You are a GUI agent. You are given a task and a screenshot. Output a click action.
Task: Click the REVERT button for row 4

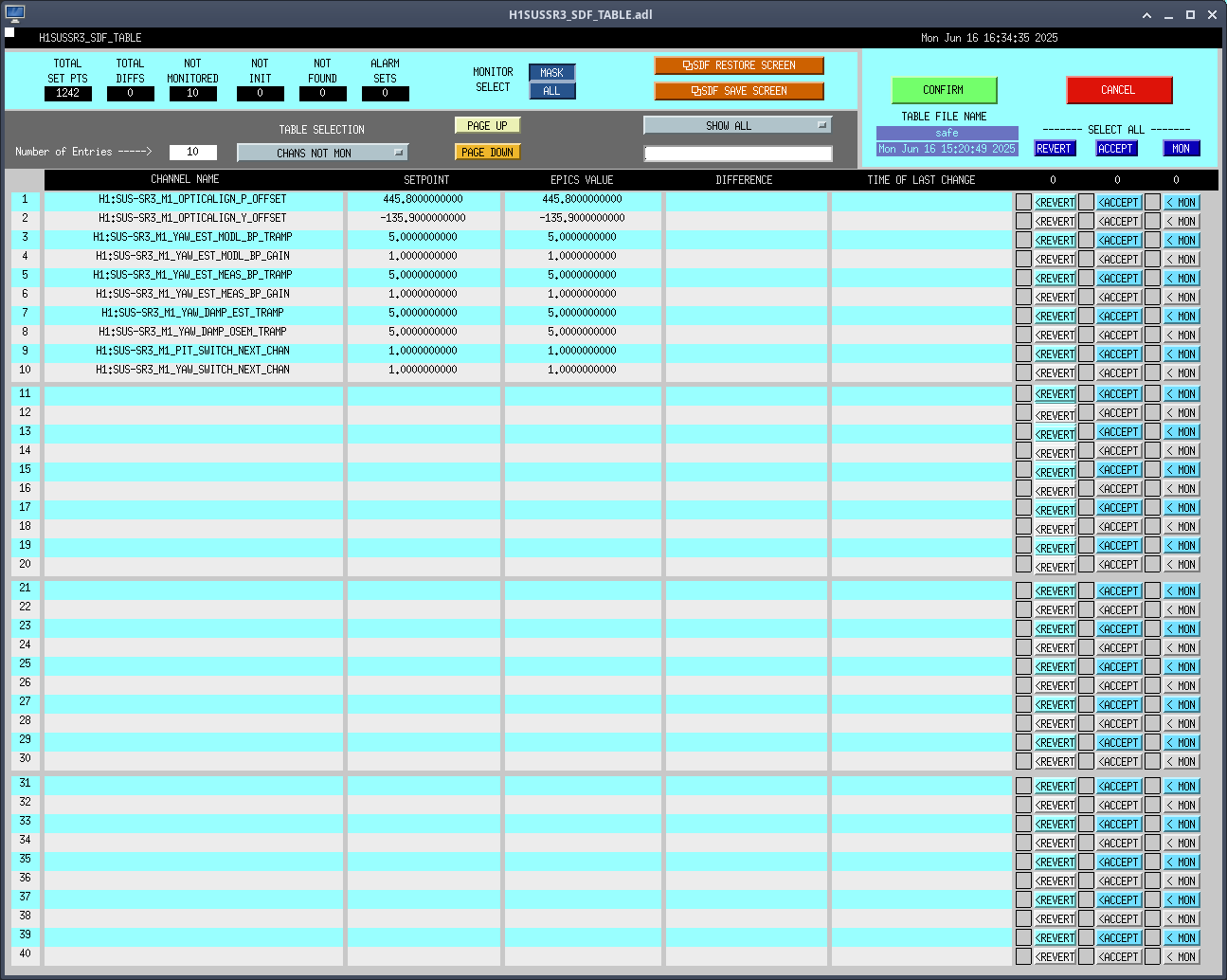(1056, 260)
